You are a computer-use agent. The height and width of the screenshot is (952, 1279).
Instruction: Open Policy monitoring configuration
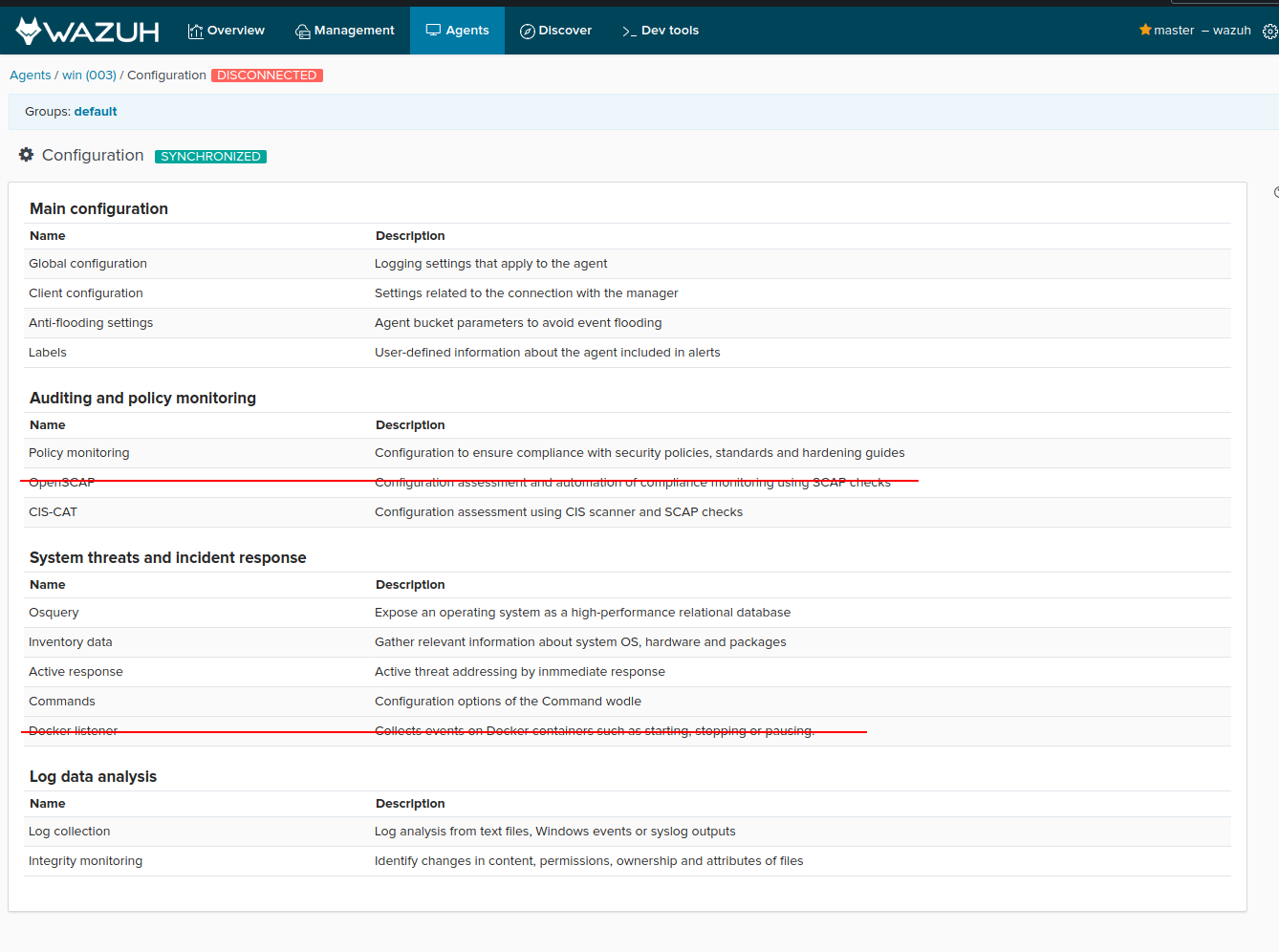pyautogui.click(x=78, y=452)
